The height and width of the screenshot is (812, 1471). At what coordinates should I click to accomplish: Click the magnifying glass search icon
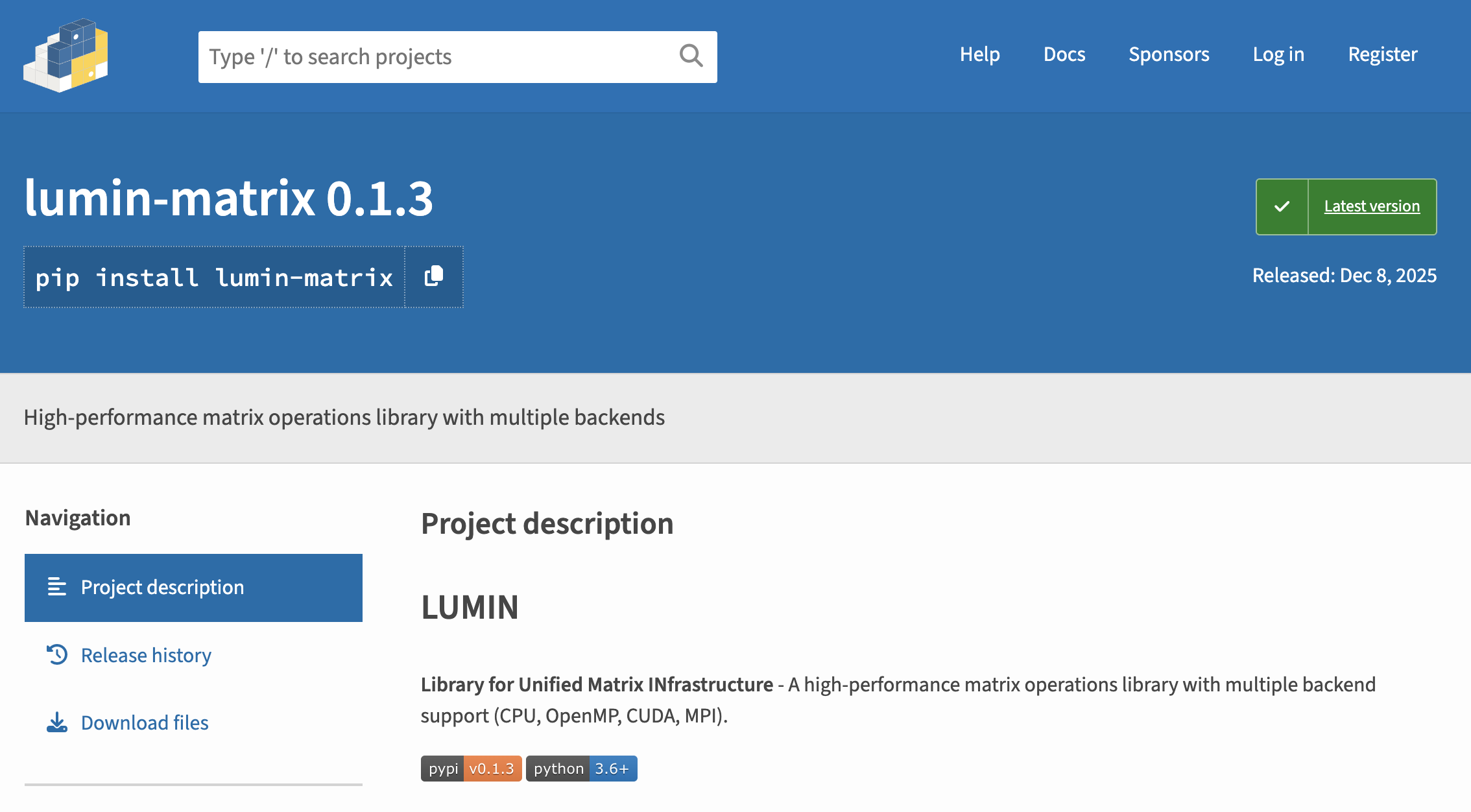[x=691, y=56]
